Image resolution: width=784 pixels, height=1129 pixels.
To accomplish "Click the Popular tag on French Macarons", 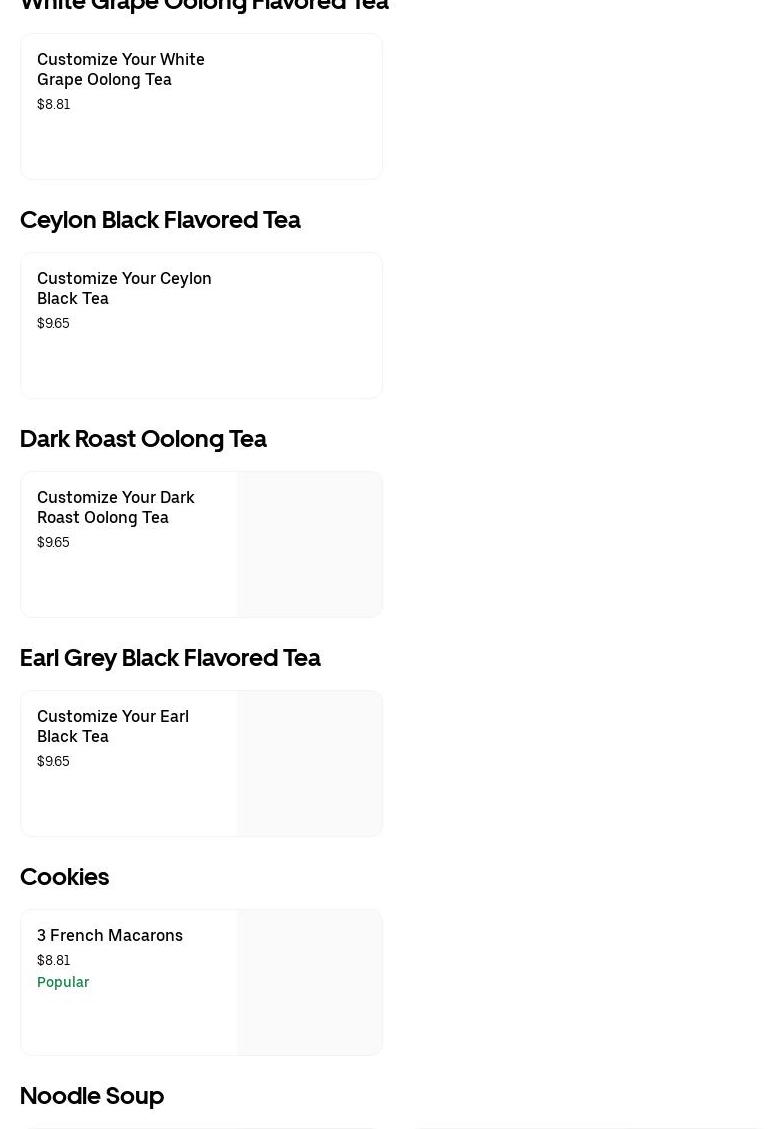I will 63,982.
